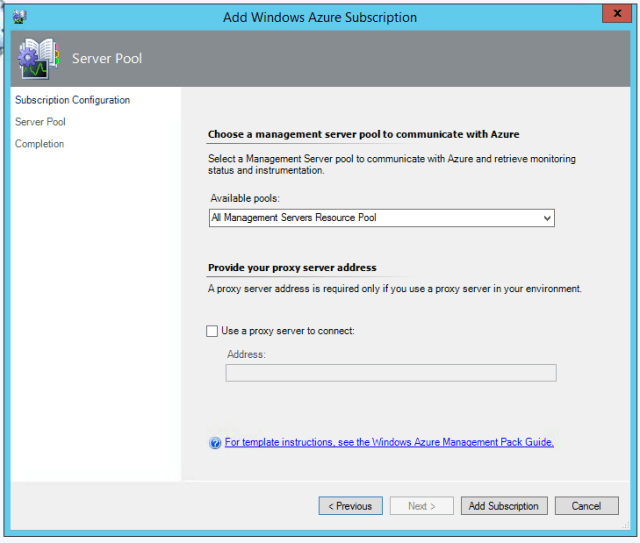Click the Add Subscription button
640x543 pixels.
[504, 506]
